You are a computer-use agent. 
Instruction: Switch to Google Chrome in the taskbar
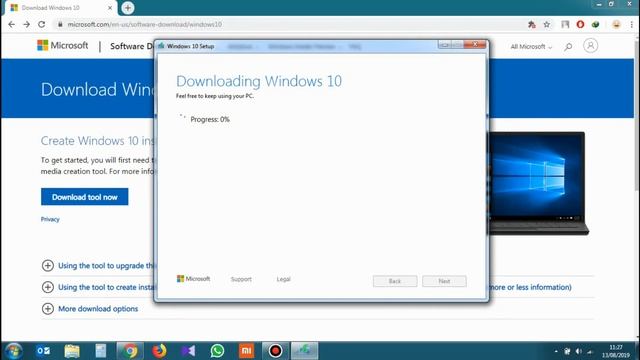tap(130, 351)
